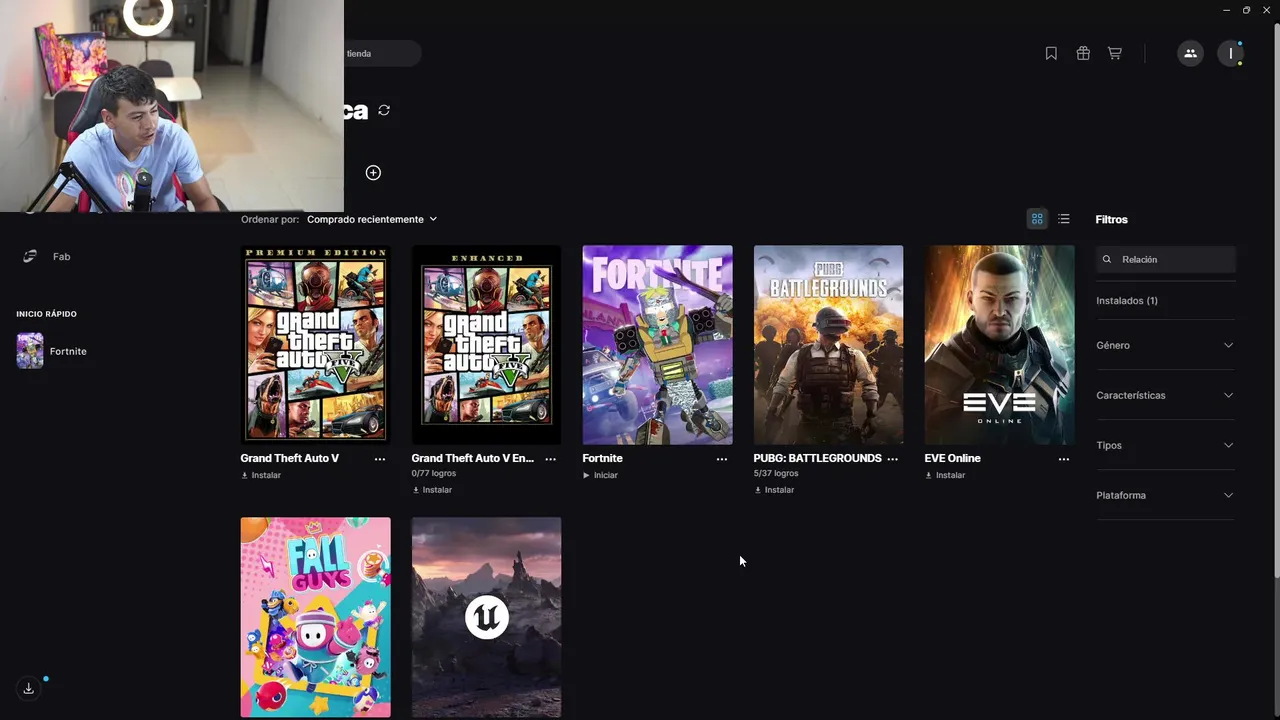Click the vertical scrollbar on the right
This screenshot has width=1280, height=720.
point(1276,300)
